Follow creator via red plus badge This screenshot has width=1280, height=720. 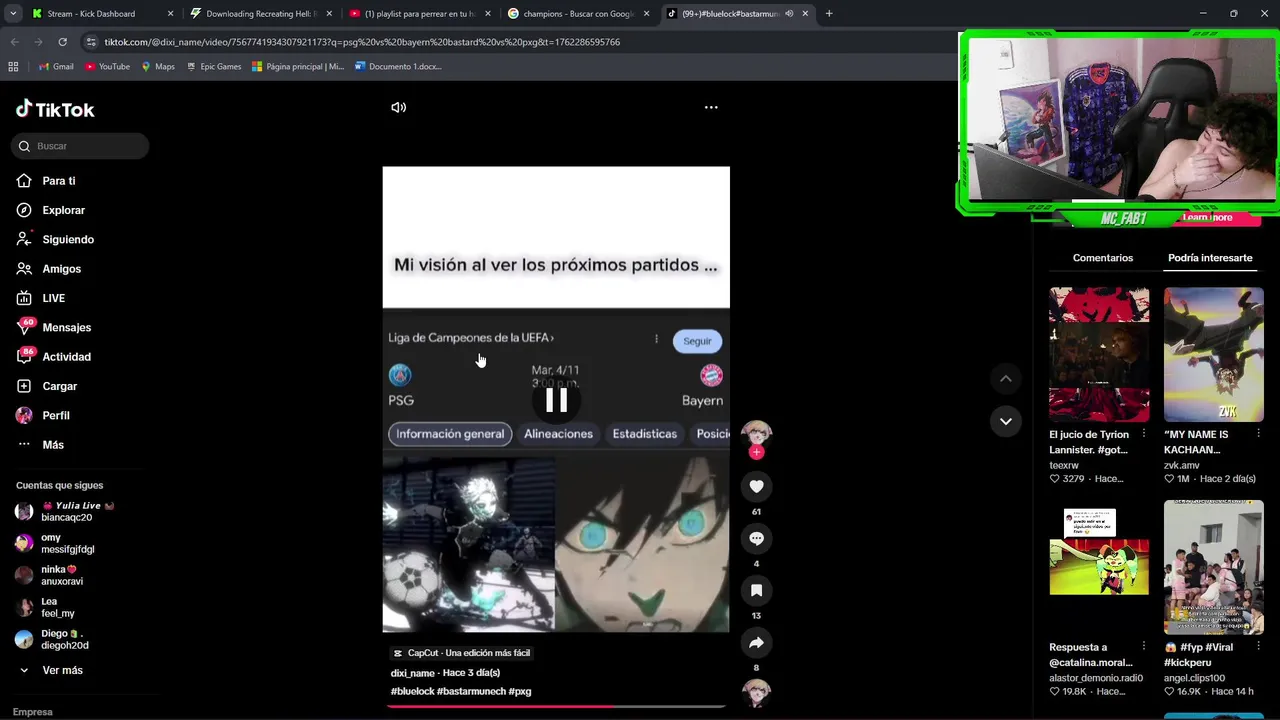point(756,452)
